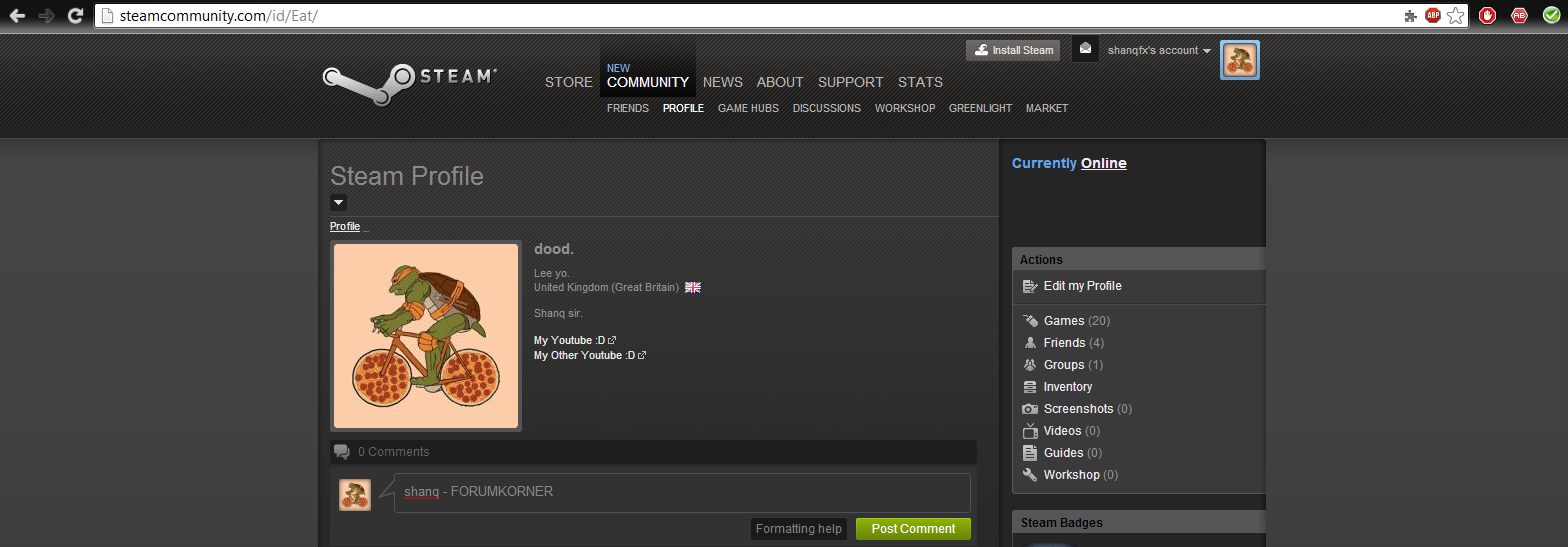Open the COMMUNITY menu

648,82
